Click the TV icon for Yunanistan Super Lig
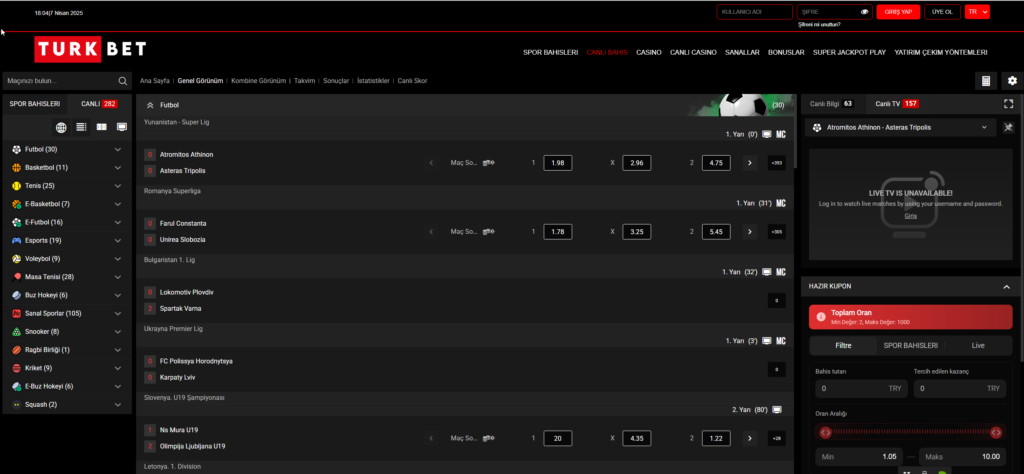This screenshot has width=1024, height=474. [767, 134]
